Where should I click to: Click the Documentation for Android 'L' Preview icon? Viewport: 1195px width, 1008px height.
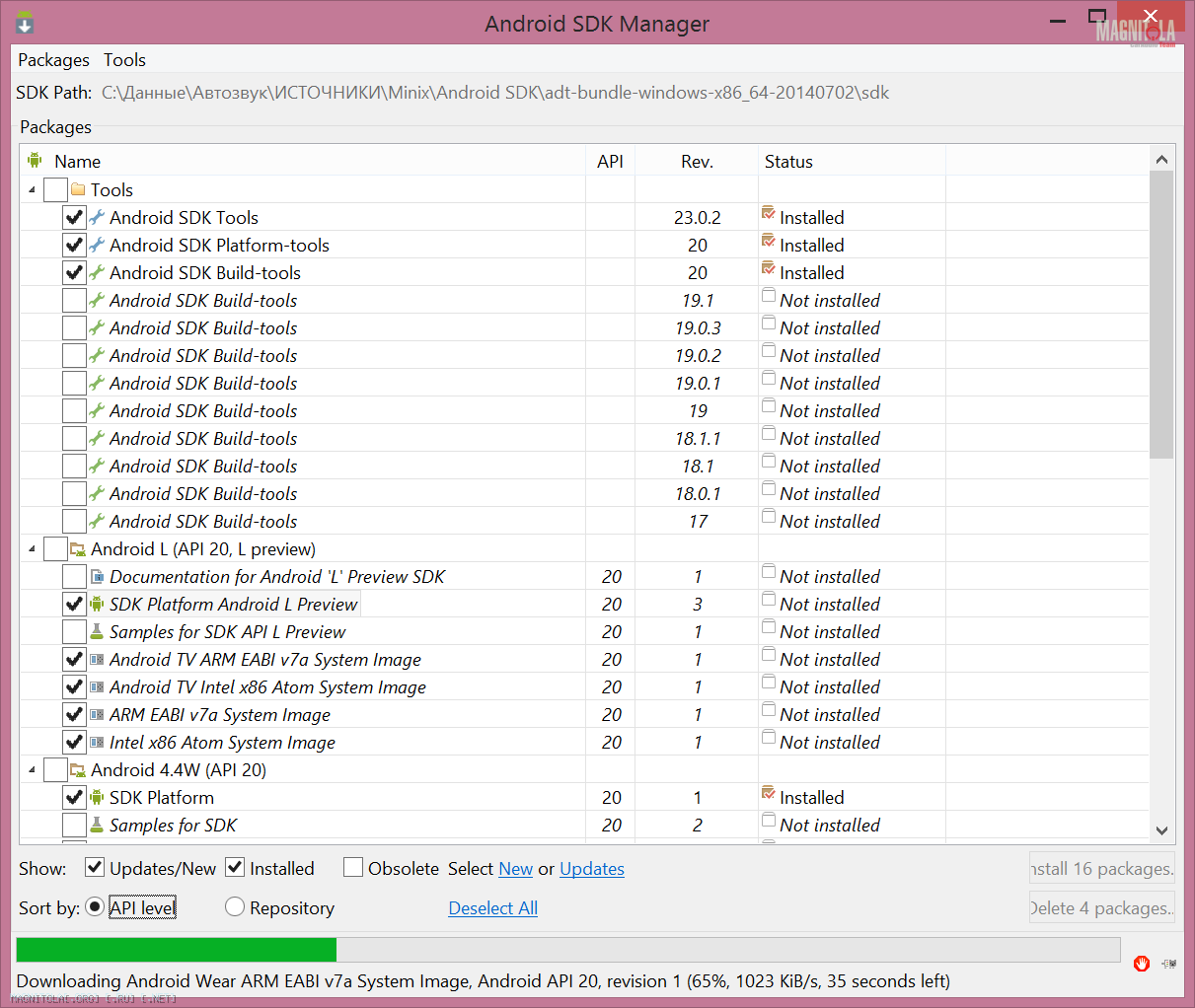(97, 576)
